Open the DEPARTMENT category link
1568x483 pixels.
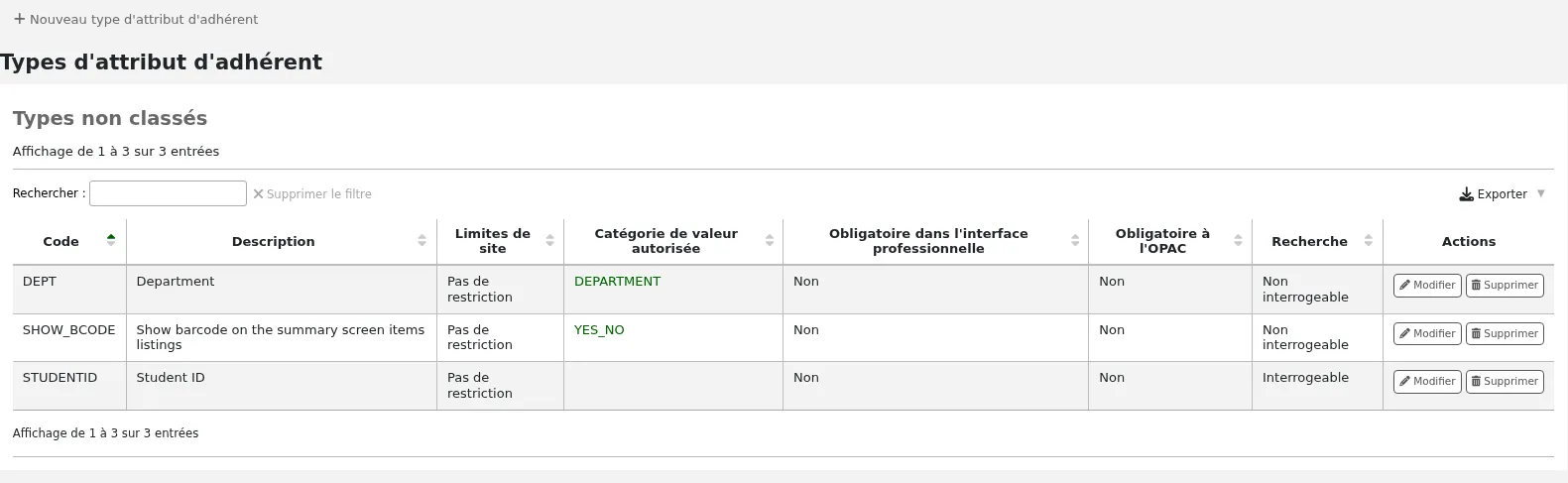[x=617, y=282]
